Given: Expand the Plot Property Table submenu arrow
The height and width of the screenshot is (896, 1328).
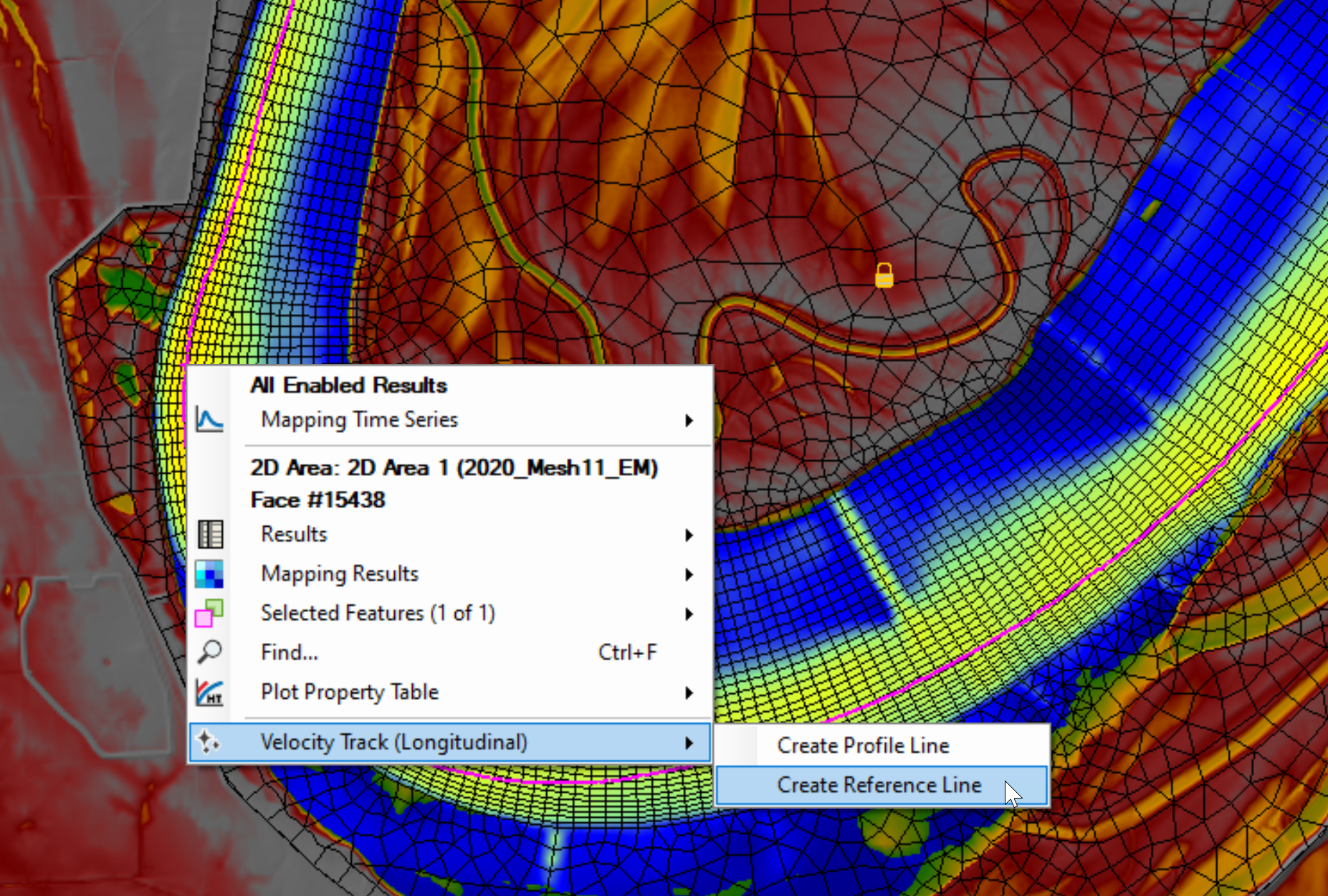Looking at the screenshot, I should tap(689, 693).
